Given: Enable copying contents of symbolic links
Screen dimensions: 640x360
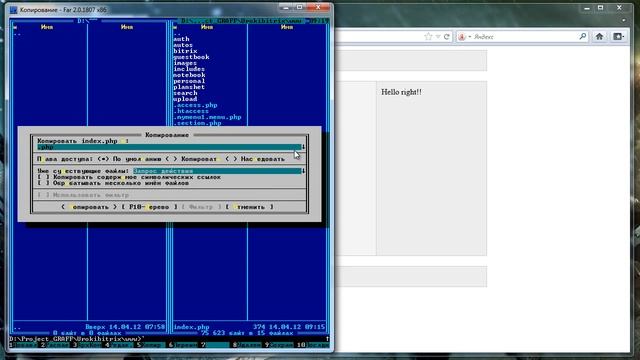Looking at the screenshot, I should click(129, 177).
